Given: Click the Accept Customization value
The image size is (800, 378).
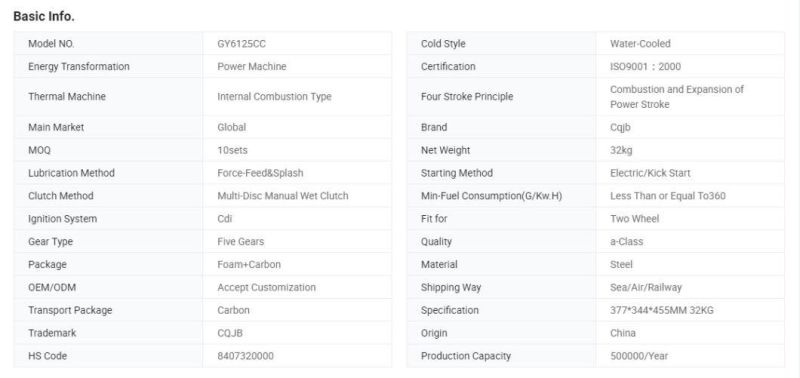Looking at the screenshot, I should (x=266, y=287).
